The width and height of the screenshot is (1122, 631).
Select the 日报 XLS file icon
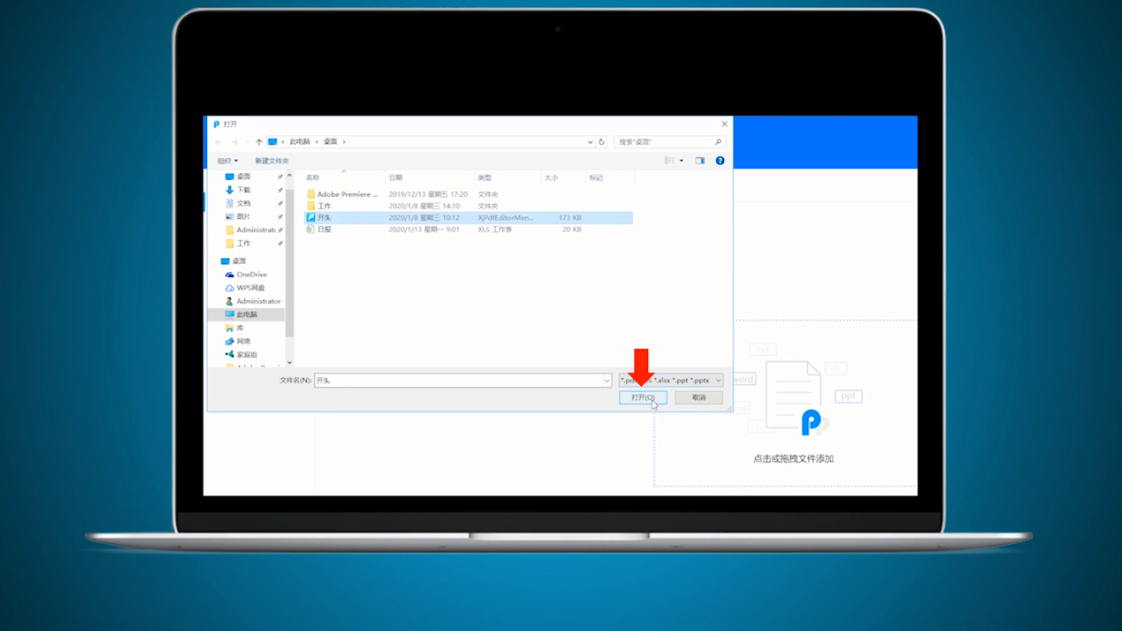[x=311, y=230]
